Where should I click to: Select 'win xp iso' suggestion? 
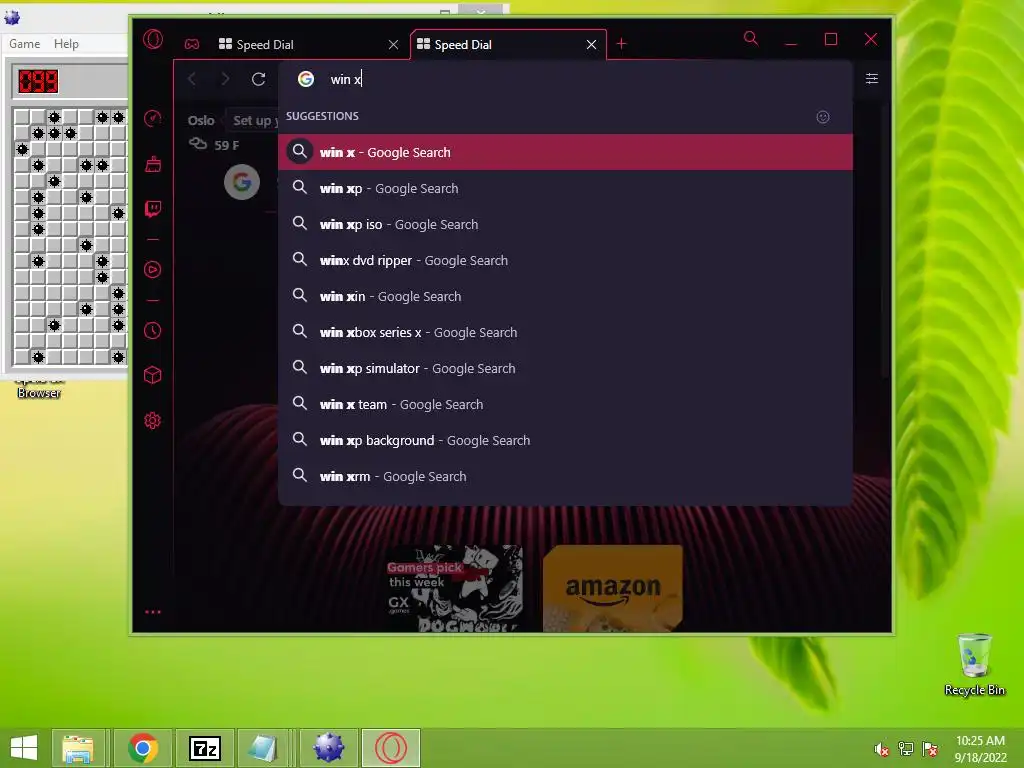[566, 224]
